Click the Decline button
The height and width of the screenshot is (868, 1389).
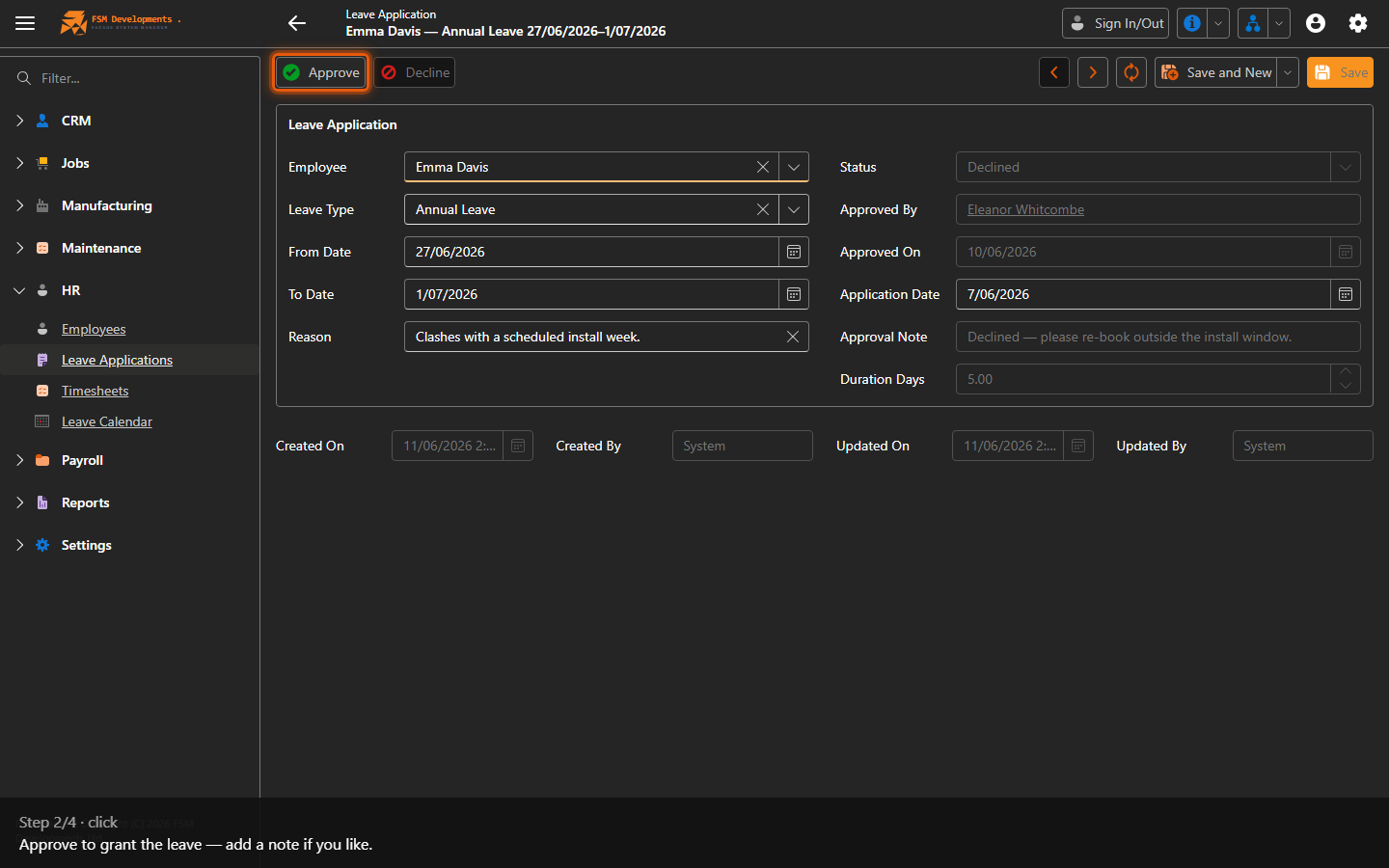click(x=415, y=72)
